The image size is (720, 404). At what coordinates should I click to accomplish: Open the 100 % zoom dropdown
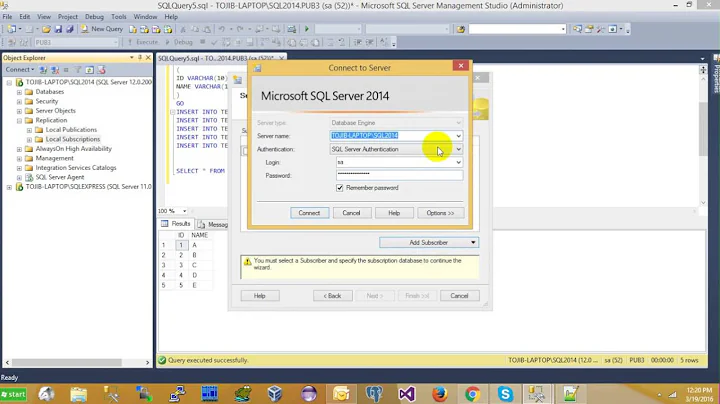point(185,211)
